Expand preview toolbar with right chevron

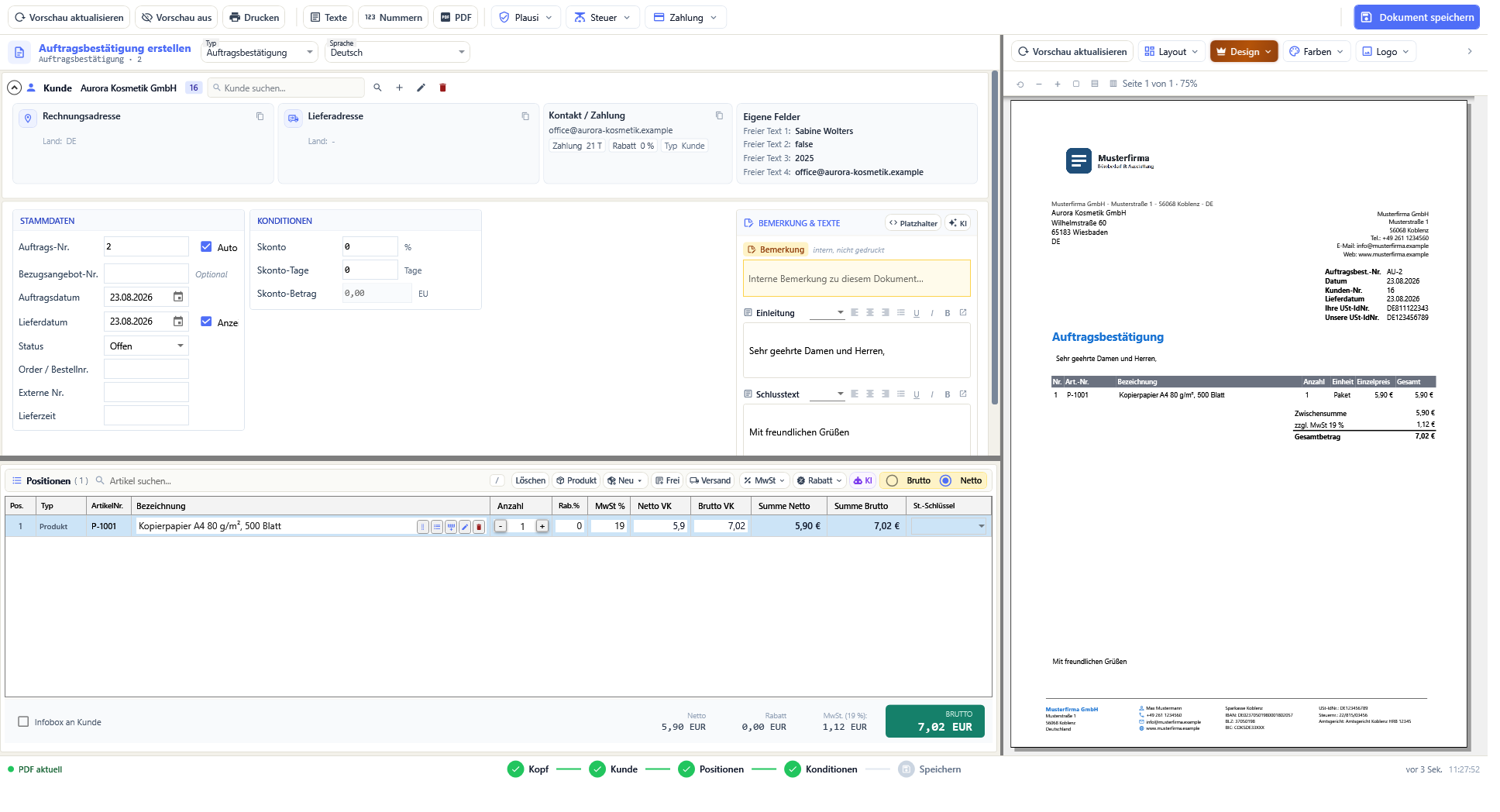[1470, 51]
